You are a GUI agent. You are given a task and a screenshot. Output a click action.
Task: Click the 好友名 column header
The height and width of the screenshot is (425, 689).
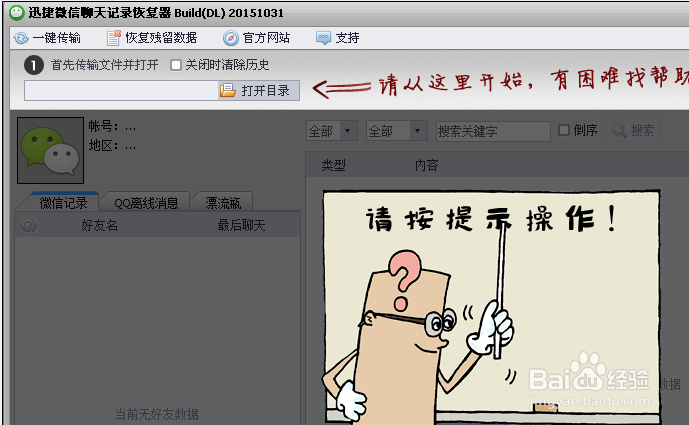tap(99, 225)
